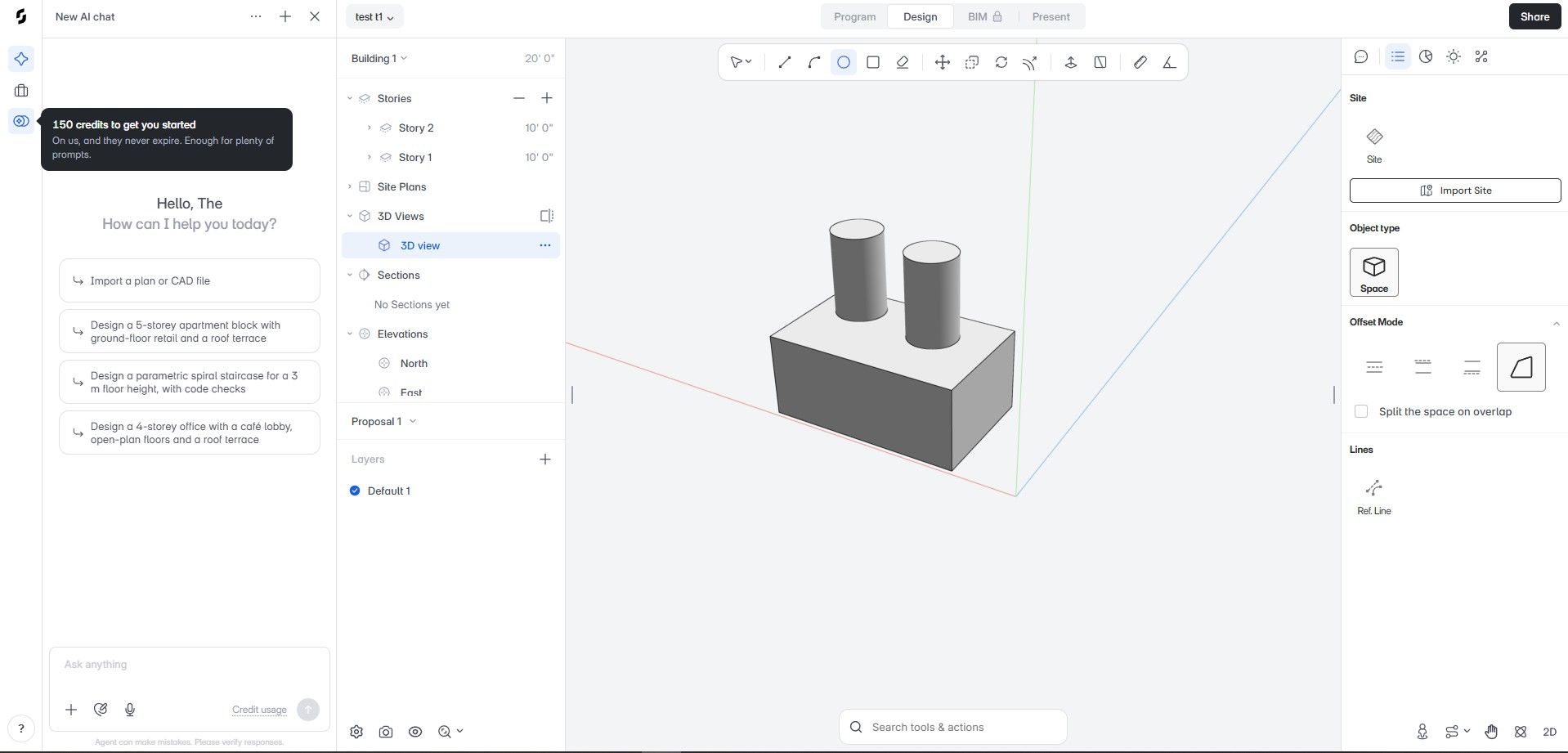Viewport: 1568px width, 753px height.
Task: Expand the Site Plans section
Action: tap(350, 186)
